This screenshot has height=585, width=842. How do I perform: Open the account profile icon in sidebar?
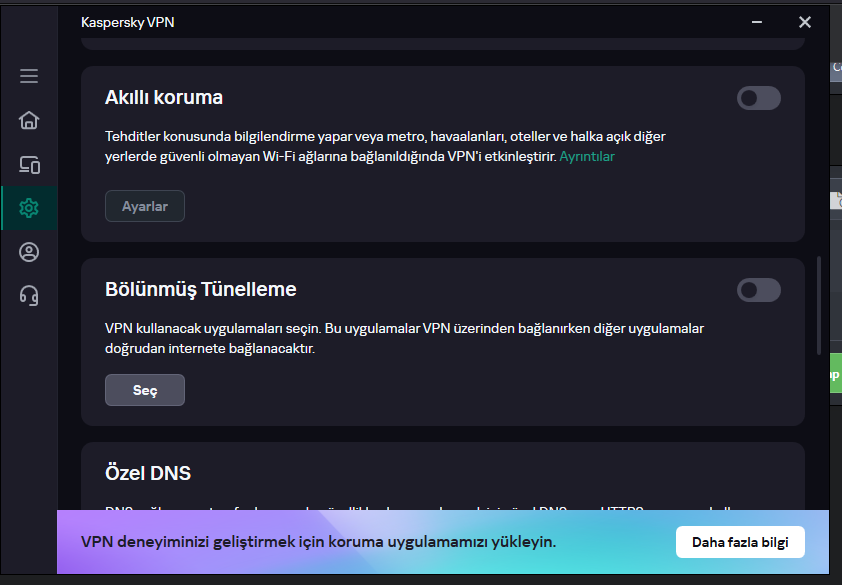pos(29,252)
